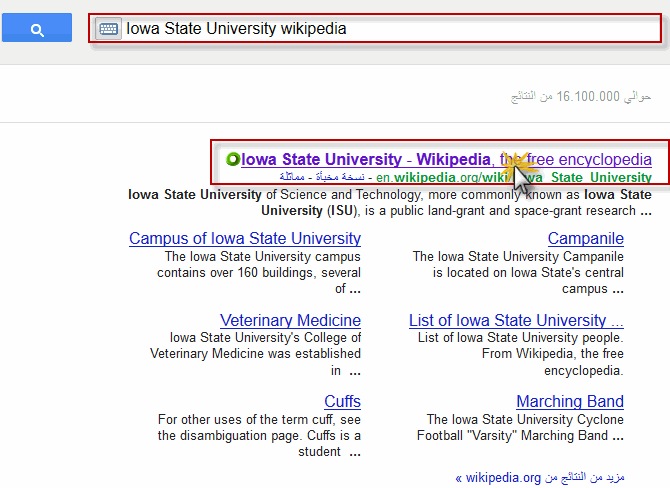Open the Marching Band sitelink
Image resolution: width=670 pixels, height=488 pixels.
coord(570,401)
